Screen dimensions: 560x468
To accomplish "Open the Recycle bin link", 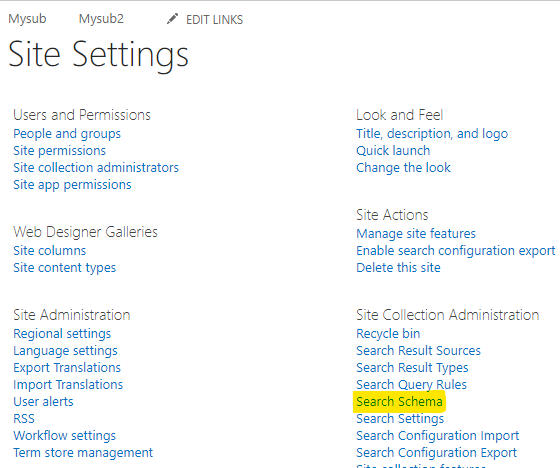I will click(x=388, y=334).
